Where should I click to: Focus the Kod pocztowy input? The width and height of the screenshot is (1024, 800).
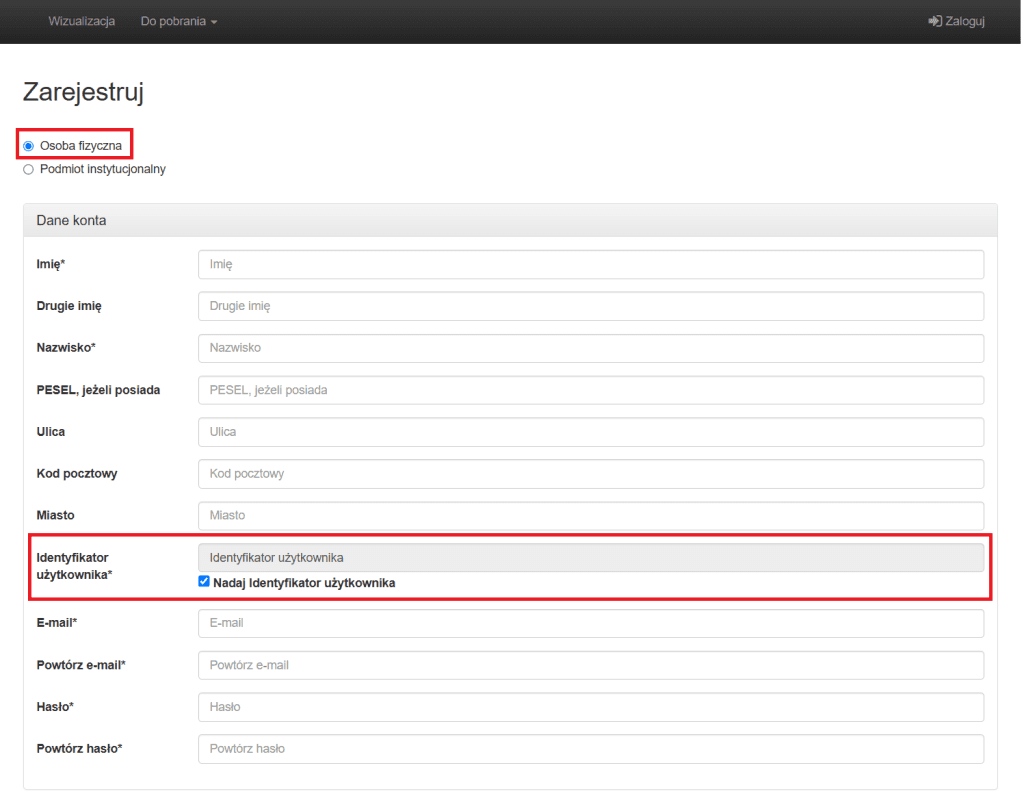click(590, 474)
